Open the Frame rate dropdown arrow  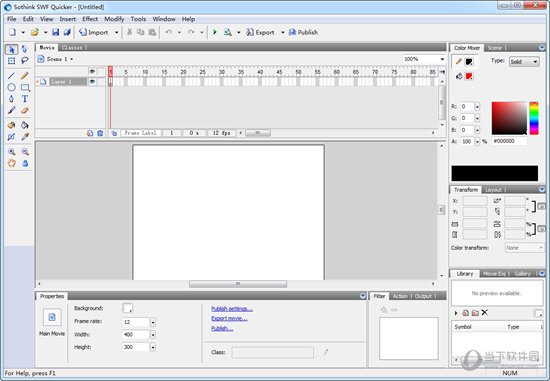tap(153, 322)
